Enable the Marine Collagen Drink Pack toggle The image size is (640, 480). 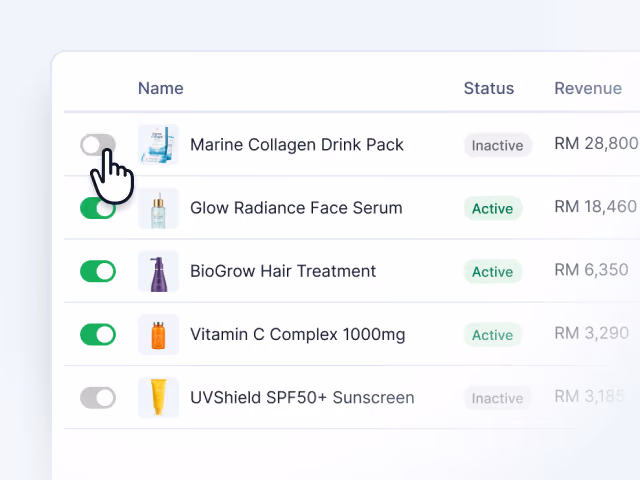click(x=98, y=144)
